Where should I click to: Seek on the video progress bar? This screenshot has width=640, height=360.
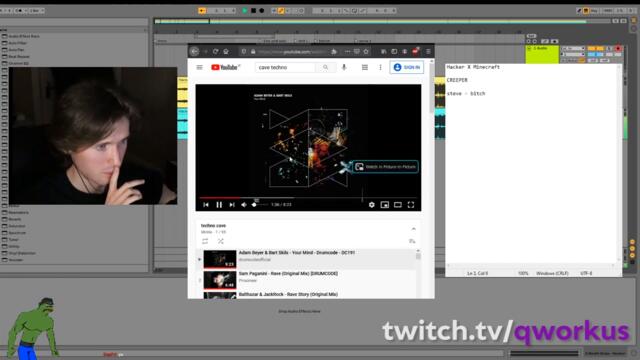(x=308, y=198)
